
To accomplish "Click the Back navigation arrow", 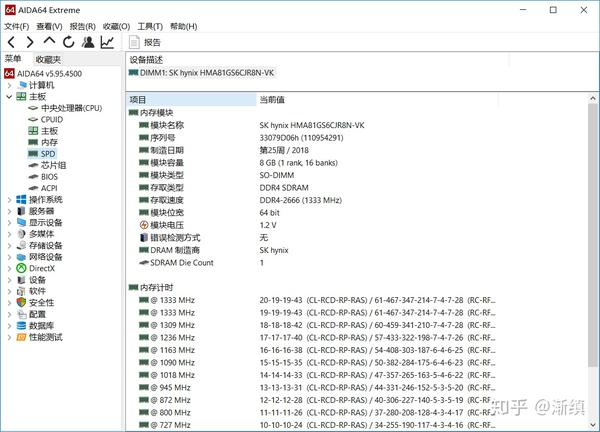I will [11, 42].
